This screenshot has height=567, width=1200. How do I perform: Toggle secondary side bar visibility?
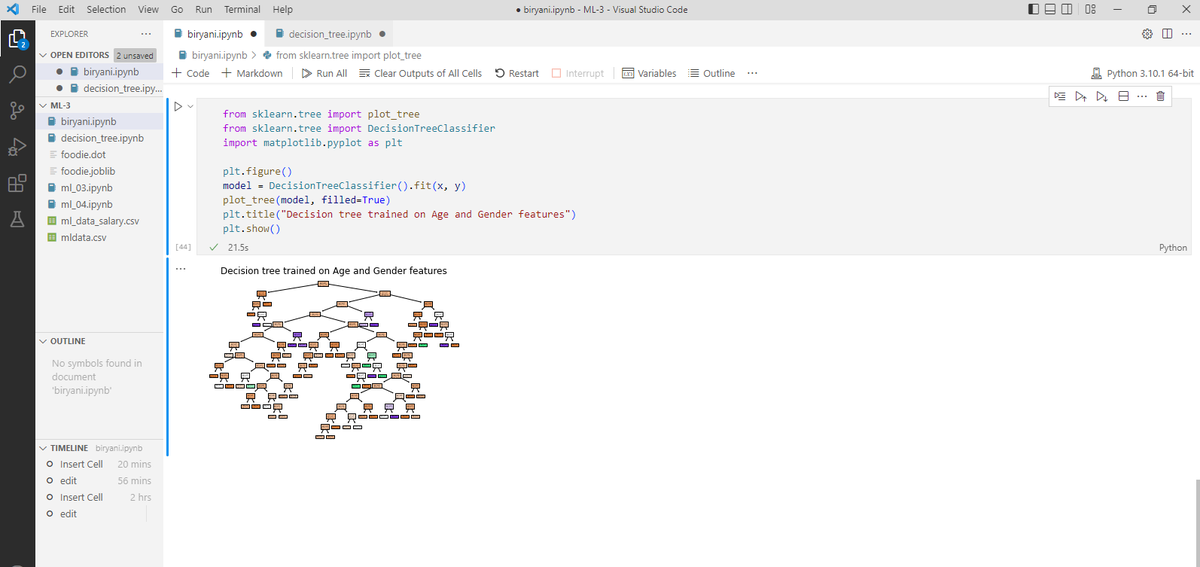(x=1068, y=9)
